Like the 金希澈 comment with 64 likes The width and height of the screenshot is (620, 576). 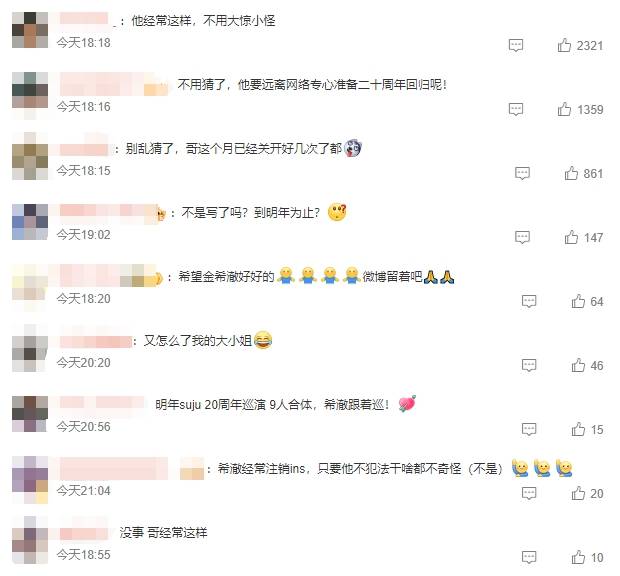click(578, 301)
